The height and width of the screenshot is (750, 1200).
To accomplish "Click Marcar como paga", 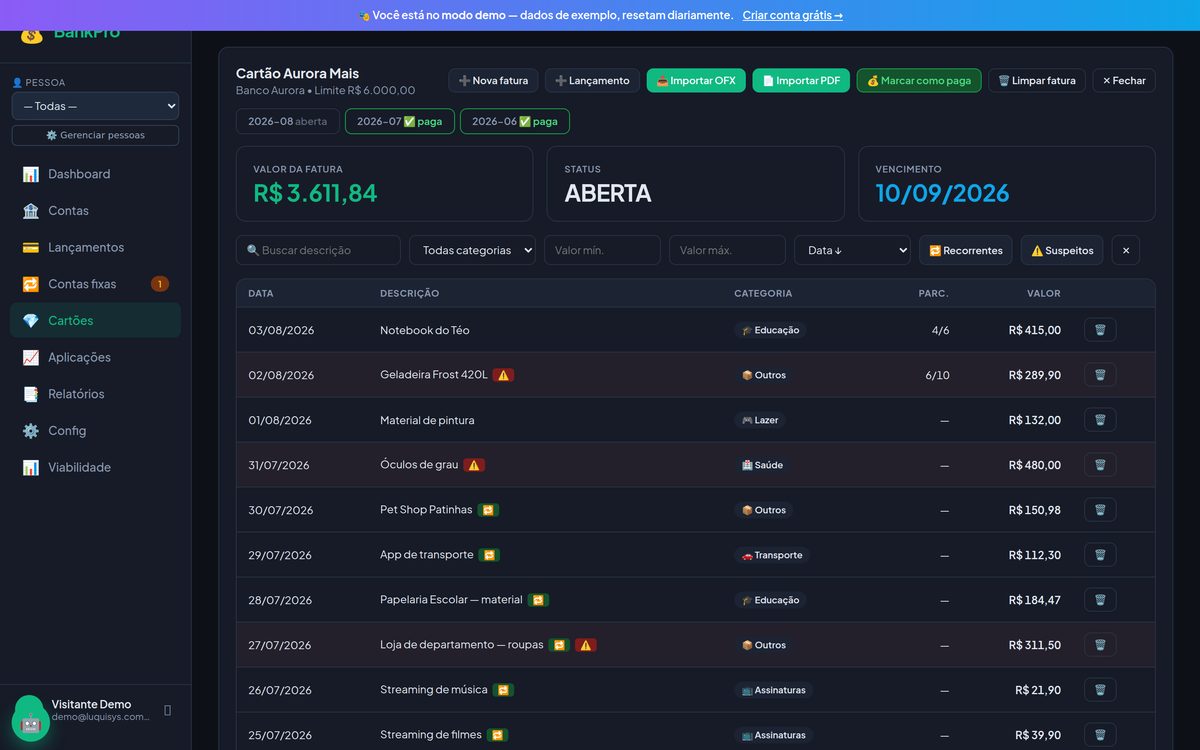I will (919, 80).
